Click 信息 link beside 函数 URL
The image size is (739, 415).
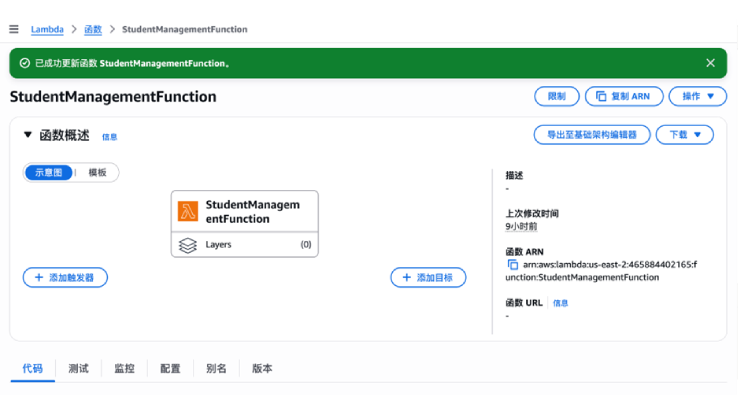coord(560,303)
